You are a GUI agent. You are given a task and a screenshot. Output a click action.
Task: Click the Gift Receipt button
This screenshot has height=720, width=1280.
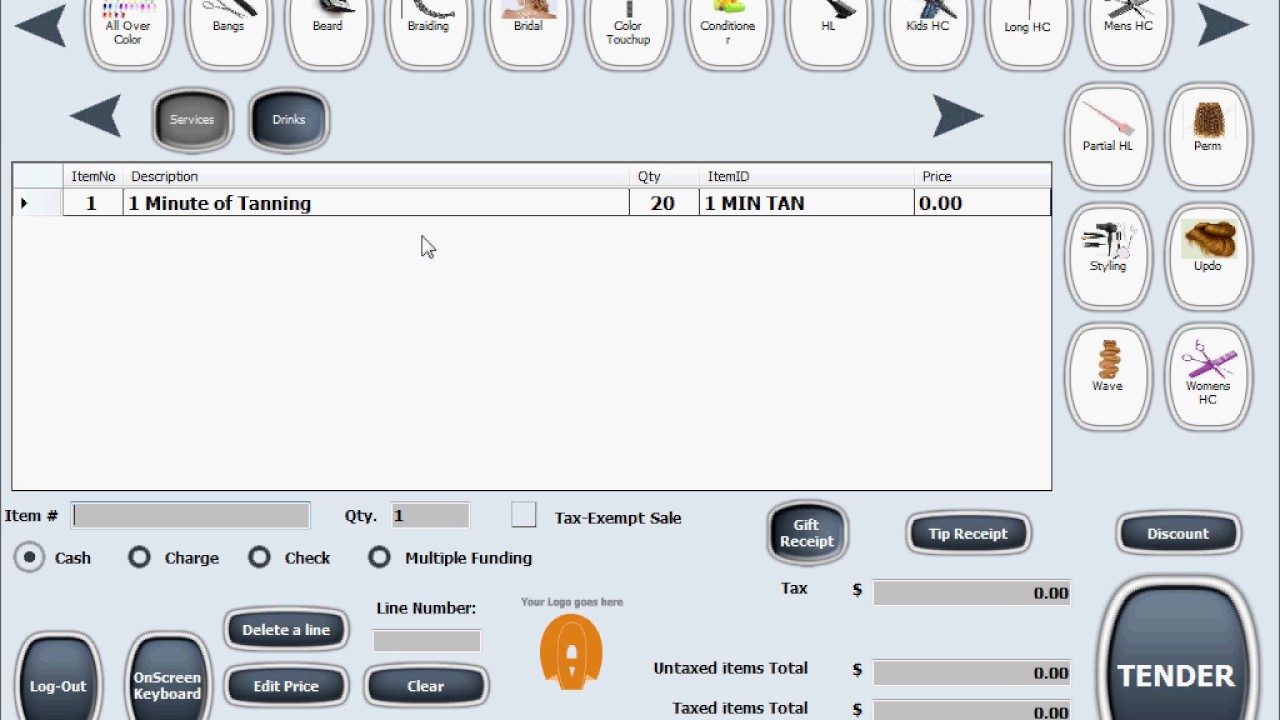tap(807, 533)
